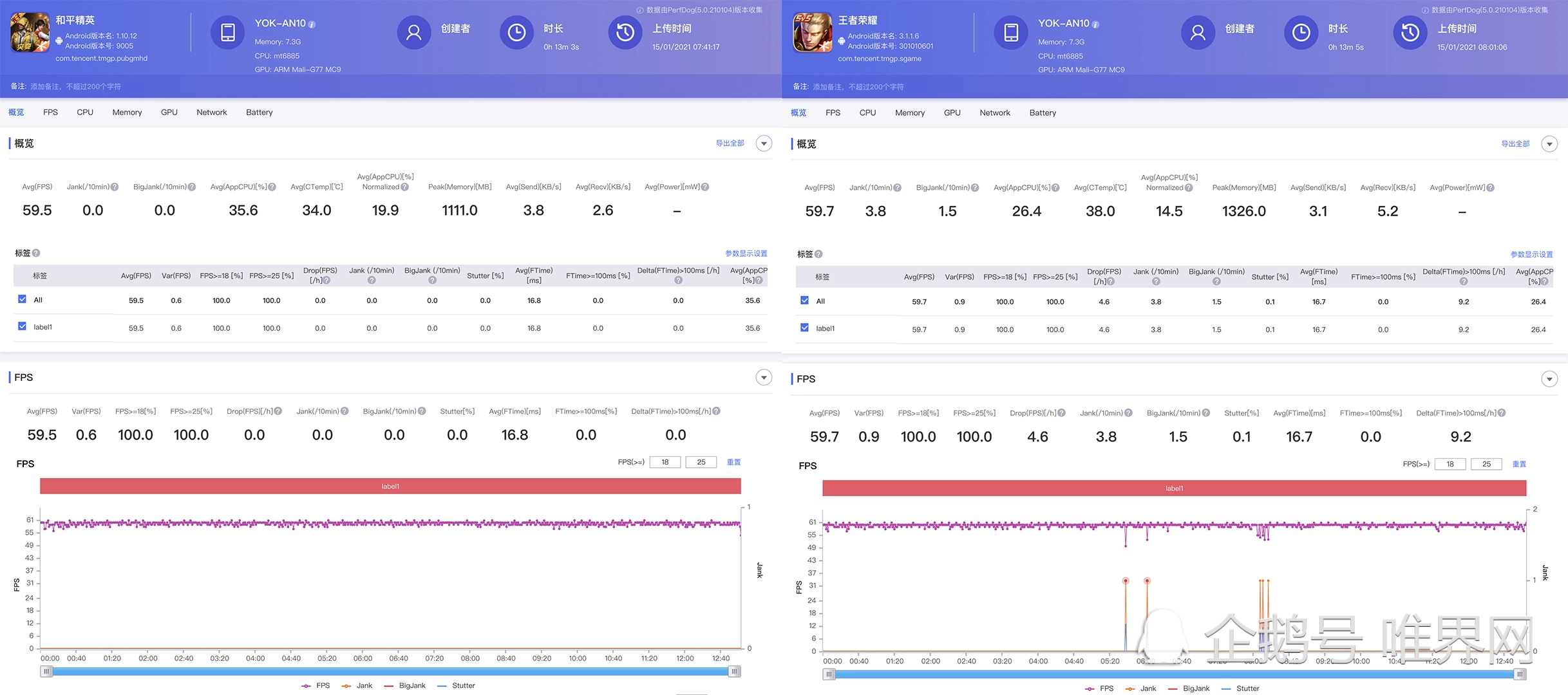Collapse the 概览 section in right report
1568x695 pixels.
pos(1549,144)
